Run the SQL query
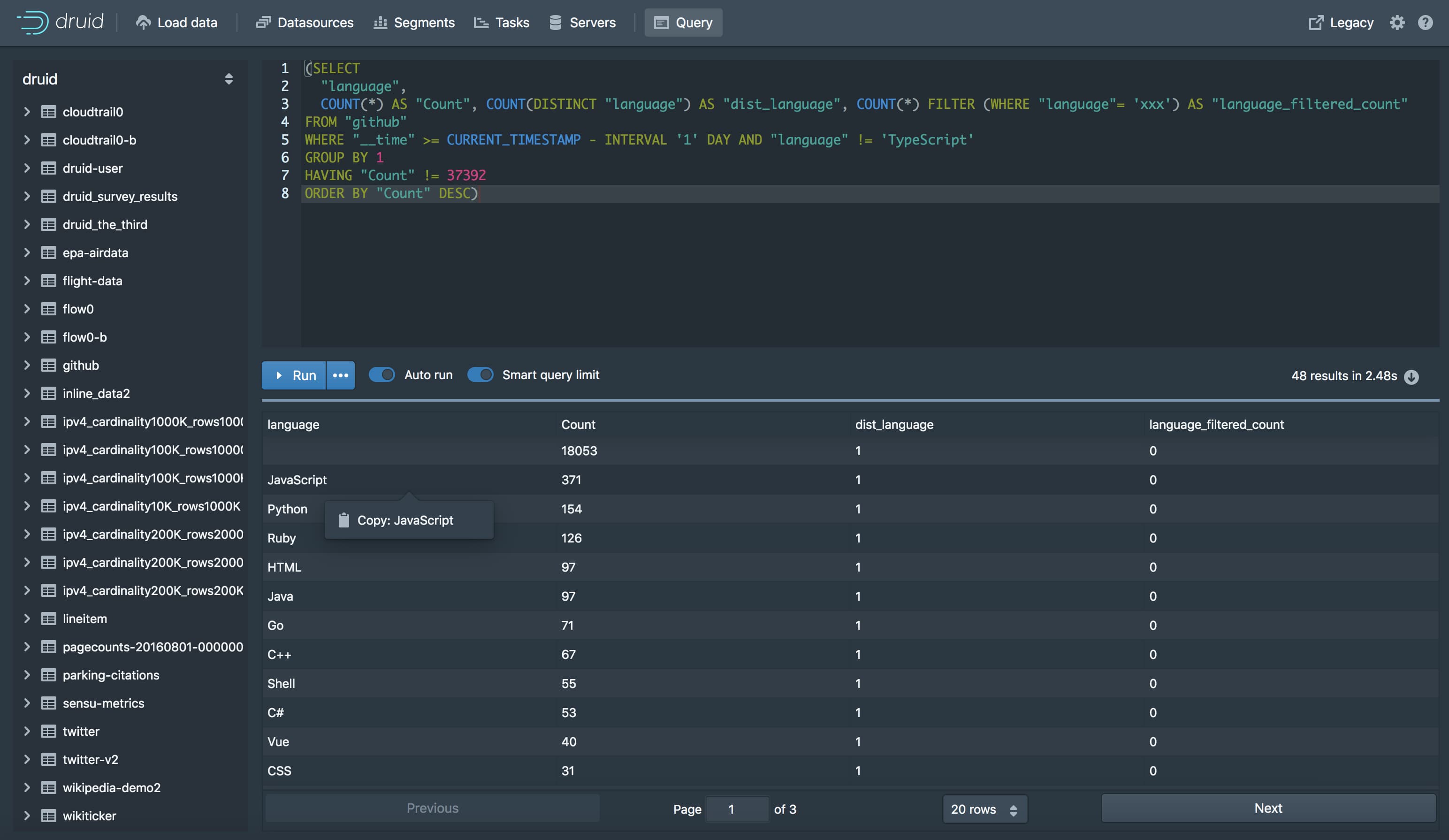 pos(294,375)
